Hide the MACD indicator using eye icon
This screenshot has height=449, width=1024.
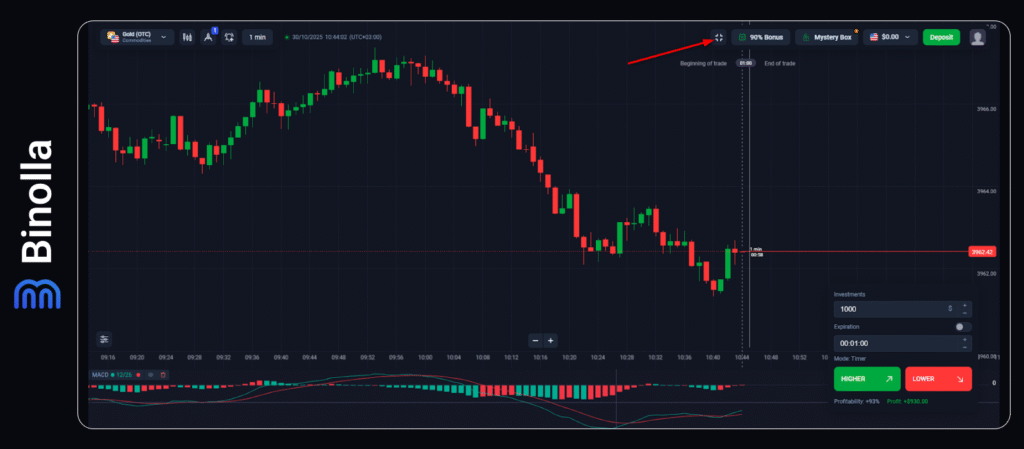coord(150,375)
